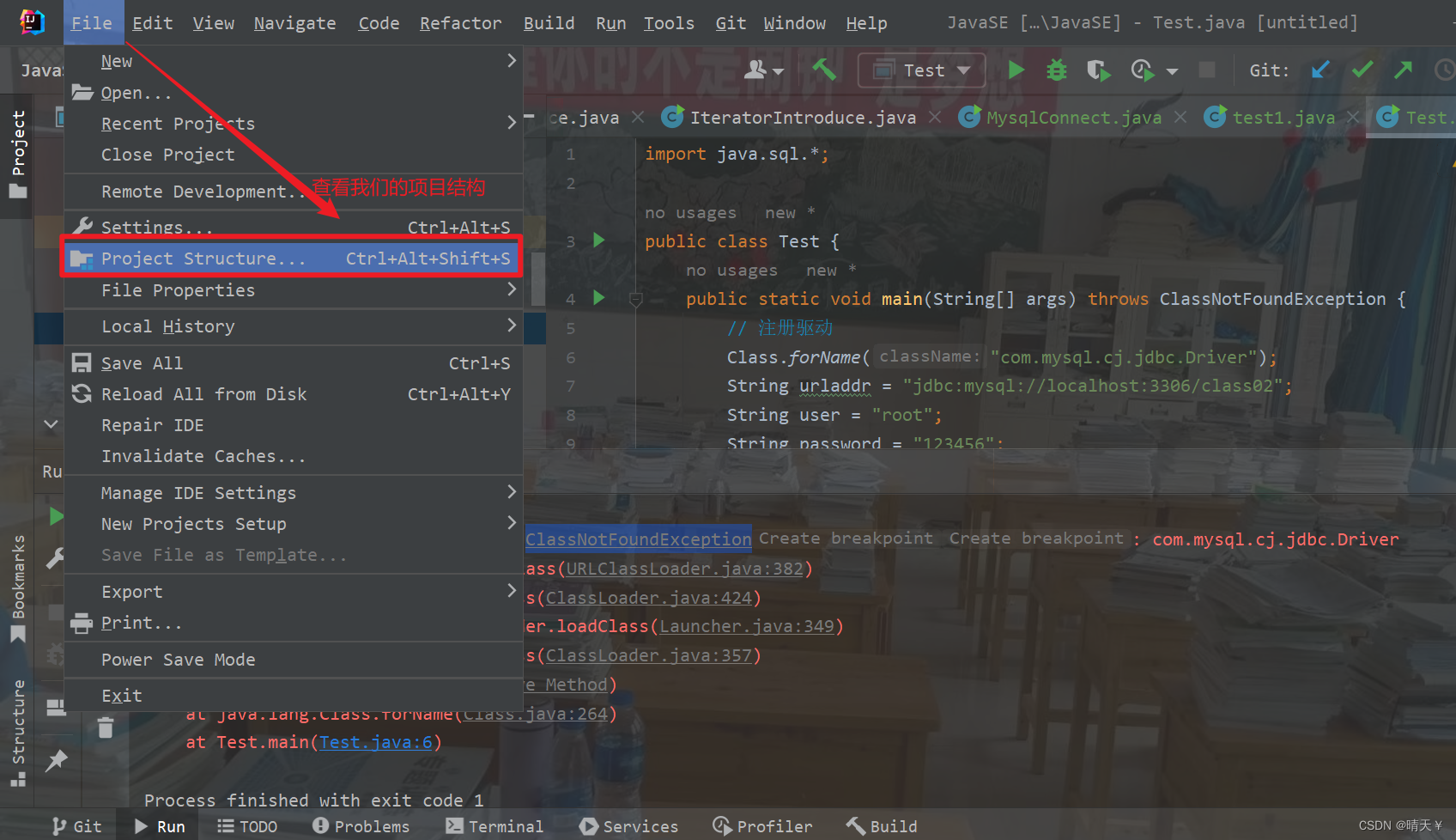Expand the New Projects Setup submenu
Viewport: 1456px width, 840px height.
pyautogui.click(x=294, y=524)
